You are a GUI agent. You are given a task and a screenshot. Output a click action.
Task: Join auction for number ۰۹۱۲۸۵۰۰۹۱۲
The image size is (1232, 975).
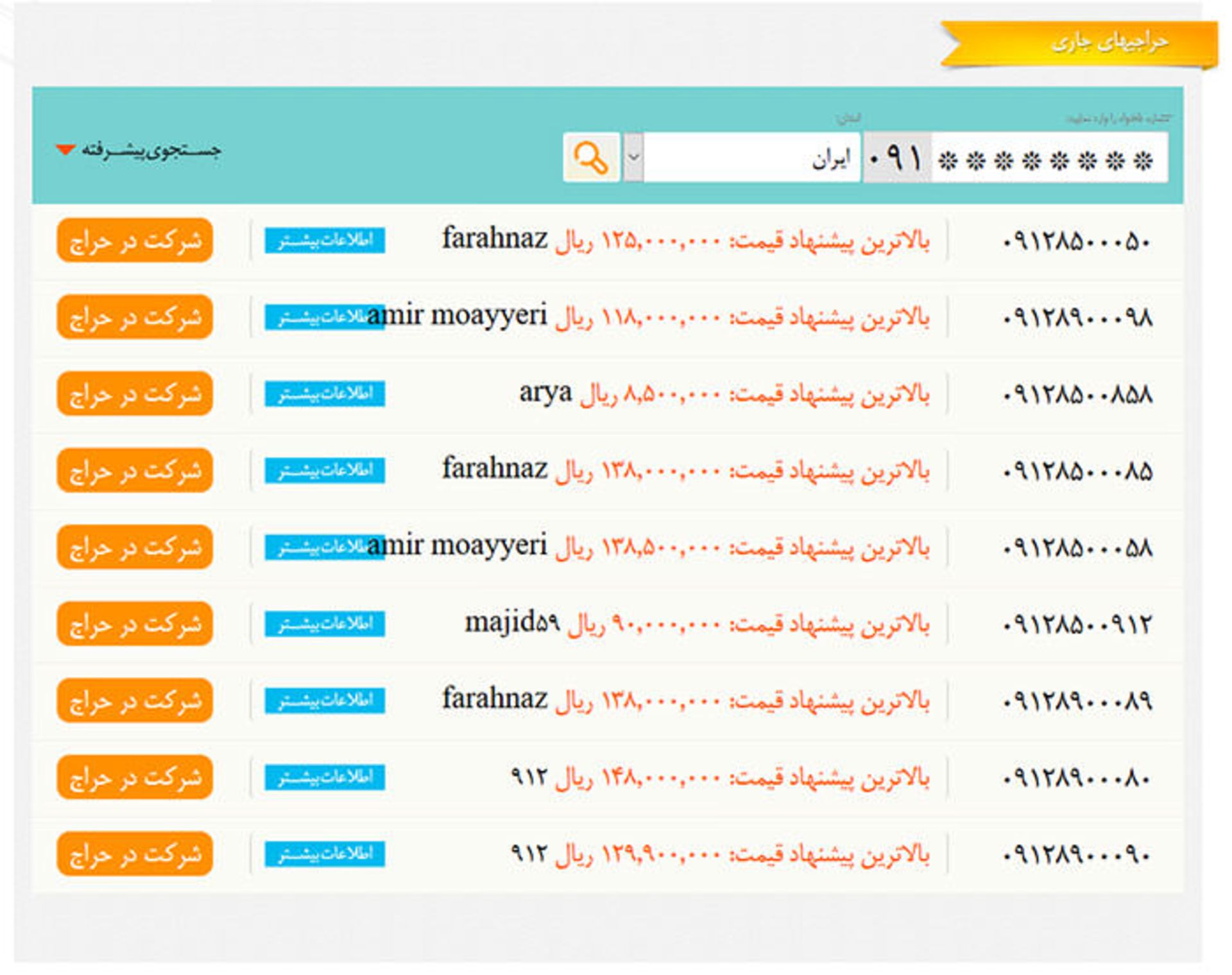(x=134, y=623)
